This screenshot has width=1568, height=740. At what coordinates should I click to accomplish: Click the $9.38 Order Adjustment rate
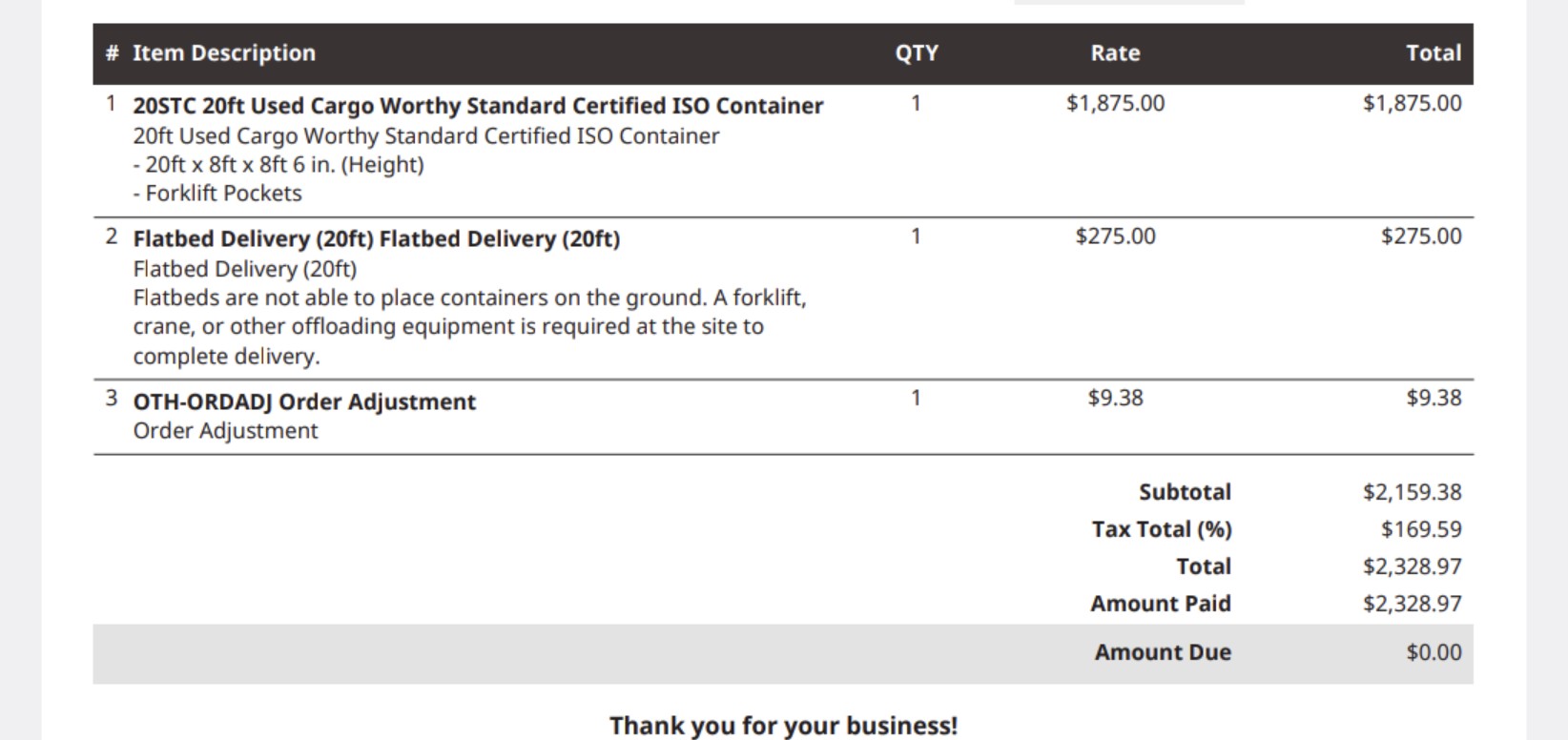pos(1115,398)
